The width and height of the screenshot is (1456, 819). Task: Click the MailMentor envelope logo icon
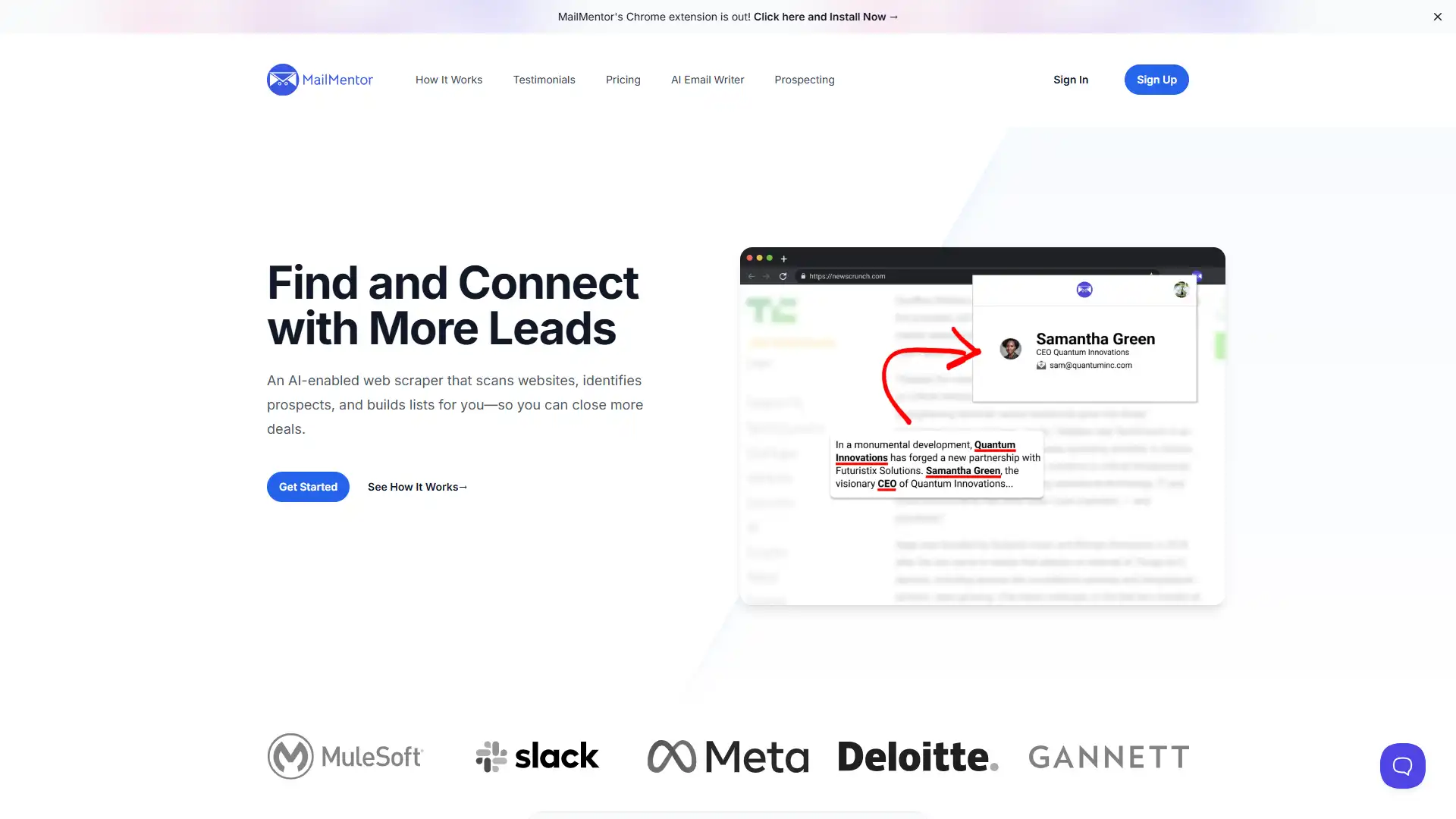click(x=282, y=79)
